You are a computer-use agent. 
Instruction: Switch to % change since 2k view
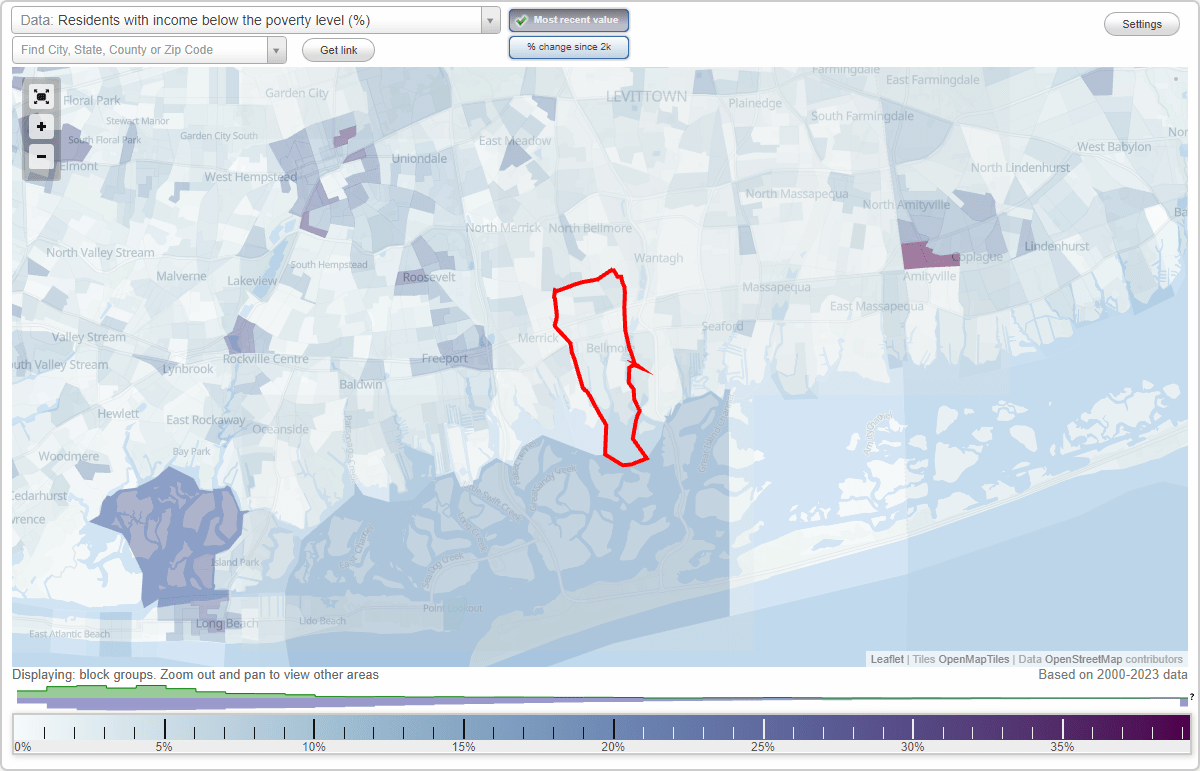(x=569, y=46)
